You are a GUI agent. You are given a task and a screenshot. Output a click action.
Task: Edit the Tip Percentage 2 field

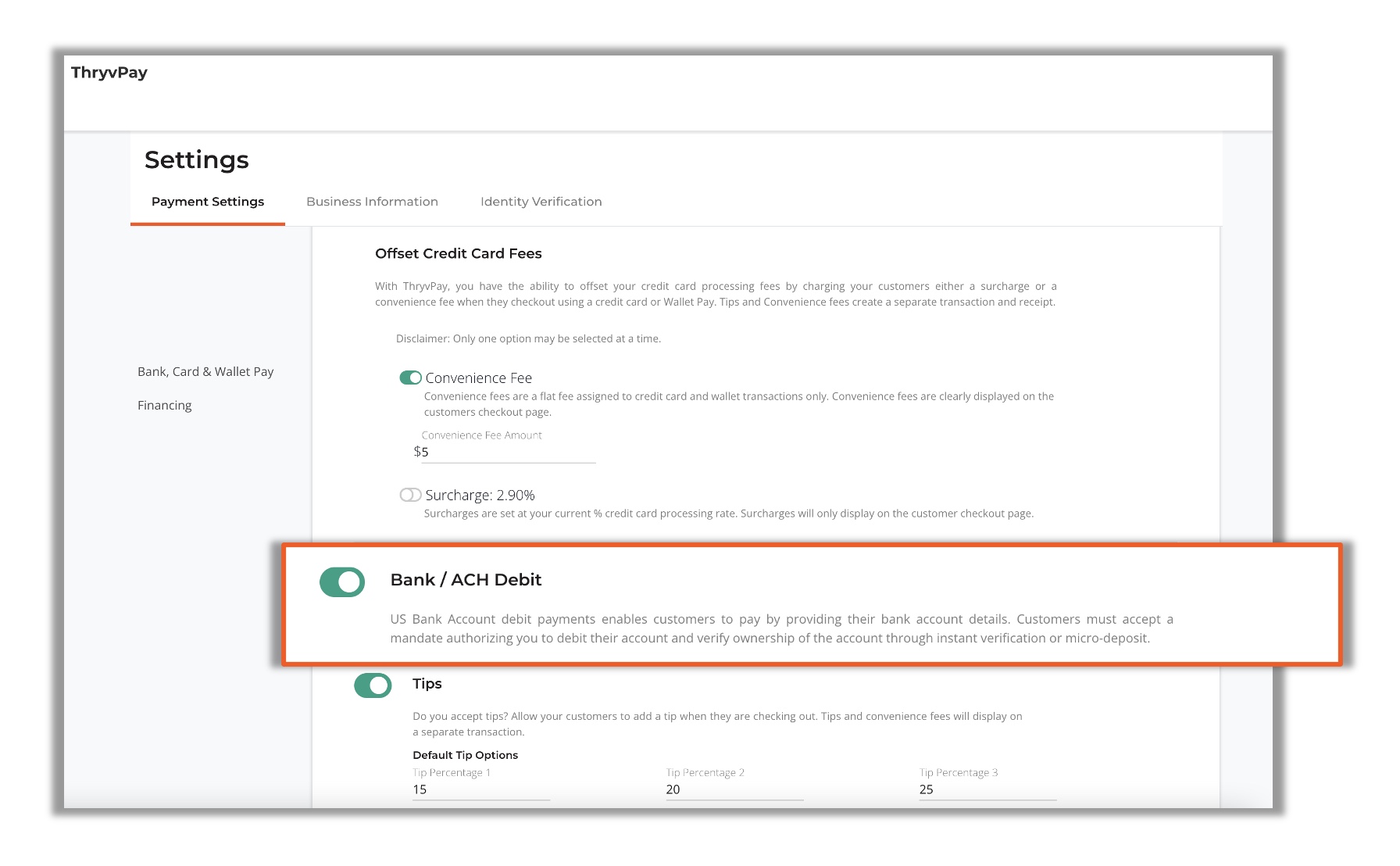pos(734,789)
